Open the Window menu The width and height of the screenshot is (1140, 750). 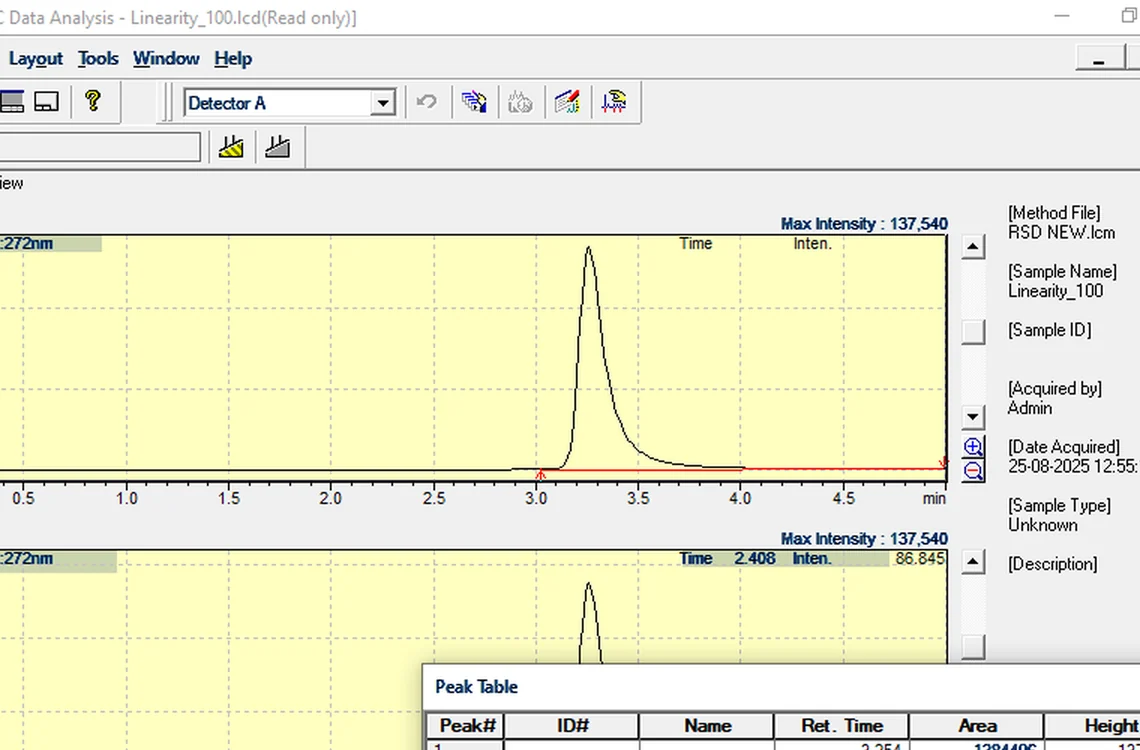[x=166, y=58]
